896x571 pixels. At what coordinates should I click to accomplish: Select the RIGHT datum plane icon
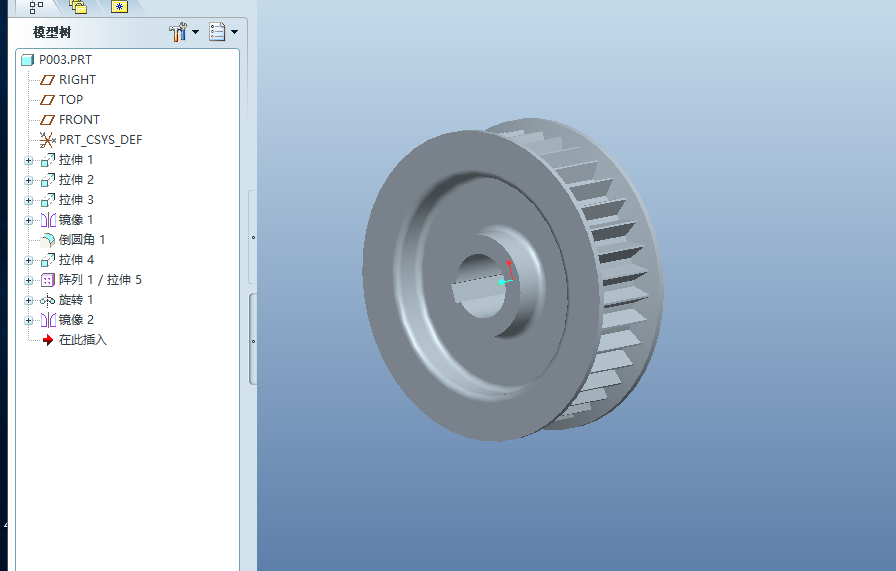[47, 80]
